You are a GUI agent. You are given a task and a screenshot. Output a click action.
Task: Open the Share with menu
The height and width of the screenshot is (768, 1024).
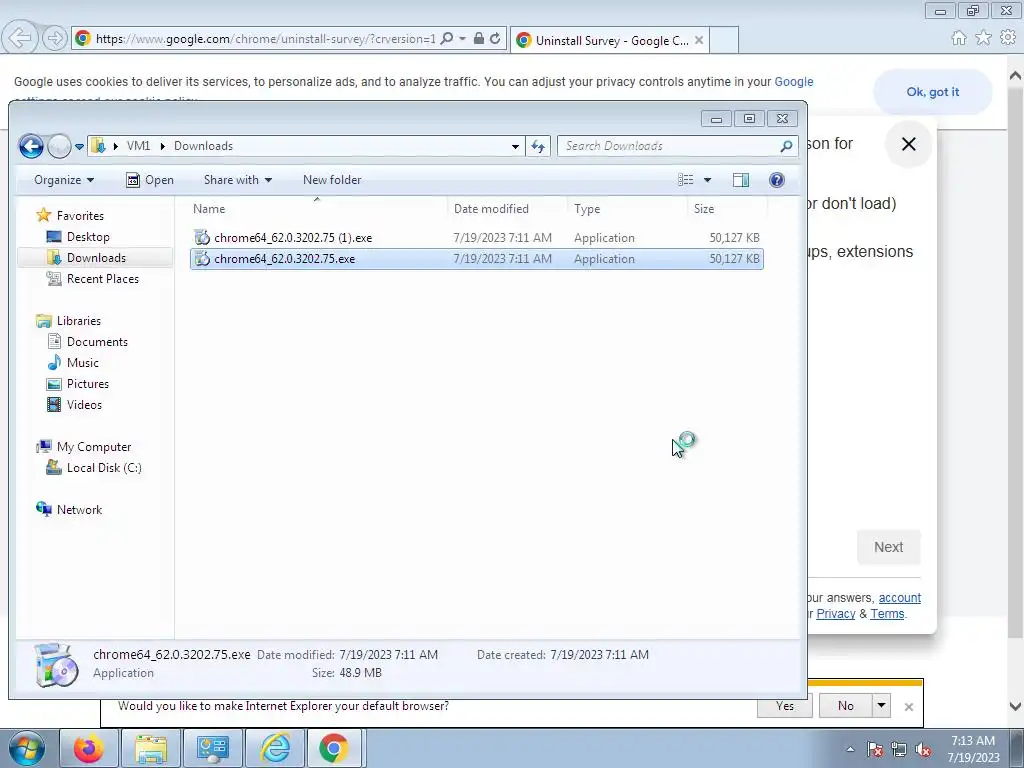(x=238, y=180)
